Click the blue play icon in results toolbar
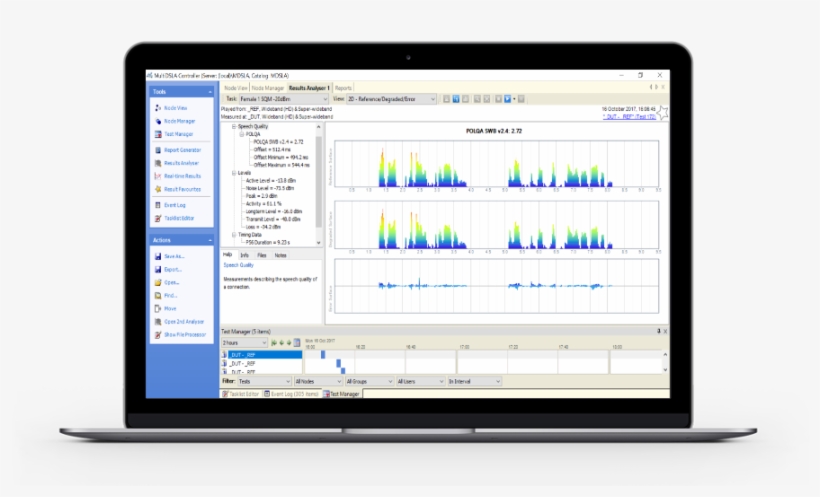Viewport: 820px width, 497px height. tap(507, 99)
